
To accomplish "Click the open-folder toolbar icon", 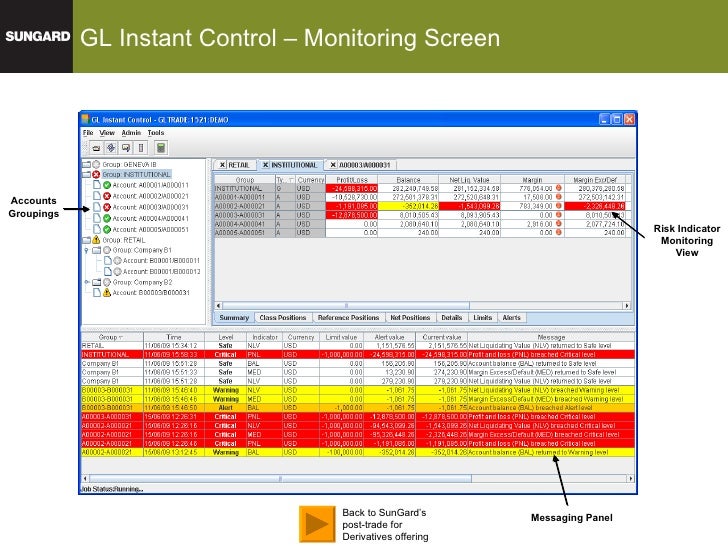I will [x=96, y=148].
